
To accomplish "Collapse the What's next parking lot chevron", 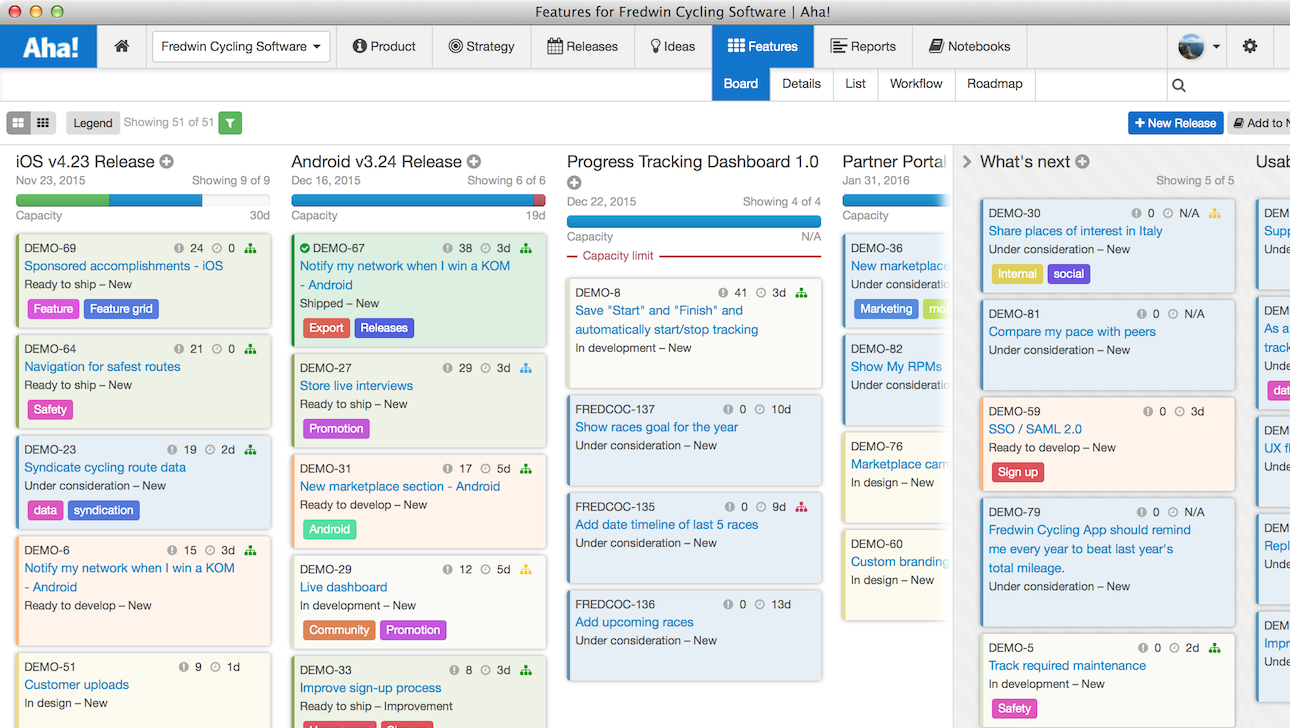I will point(967,162).
